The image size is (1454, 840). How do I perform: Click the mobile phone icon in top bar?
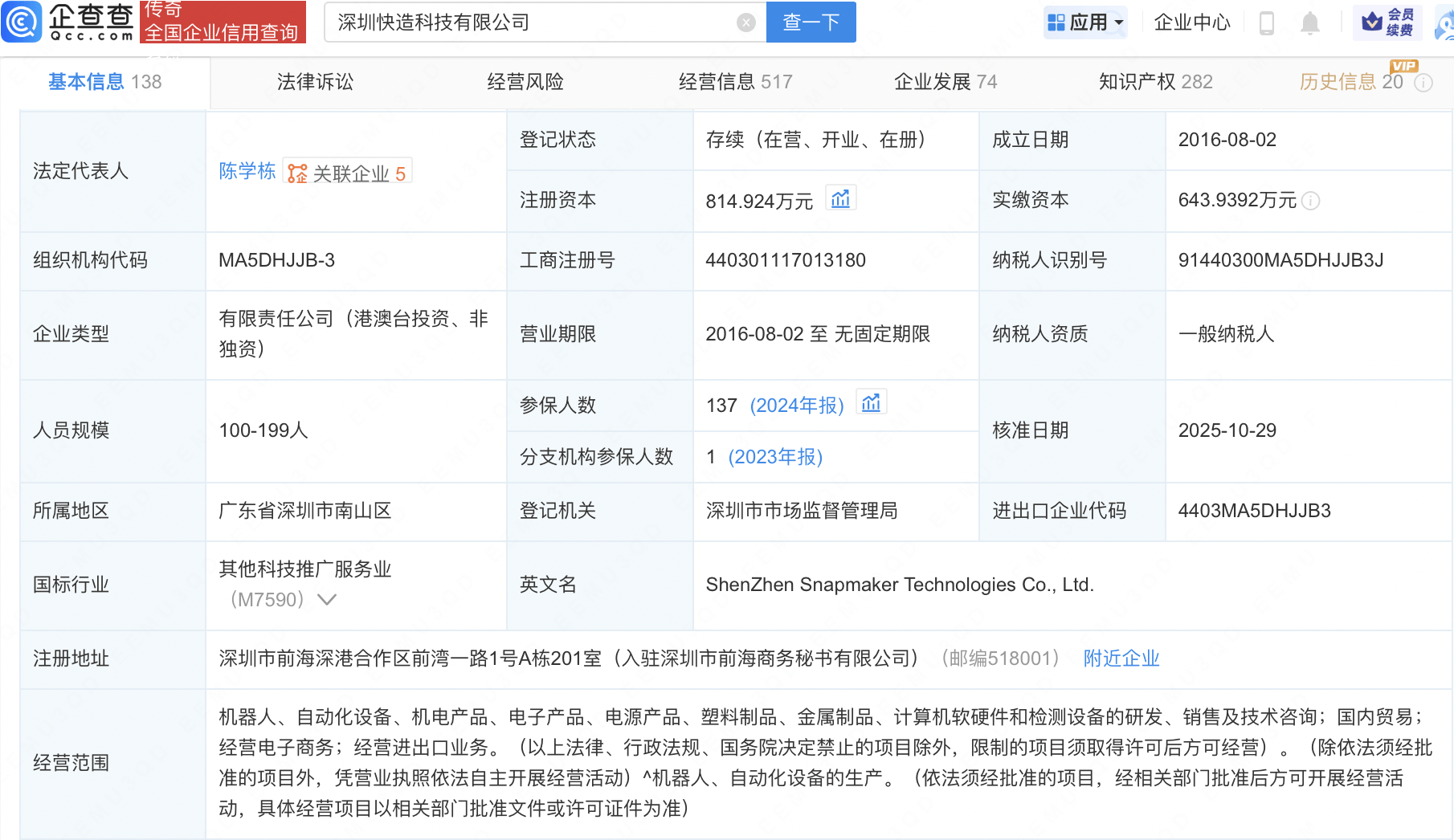[x=1268, y=22]
